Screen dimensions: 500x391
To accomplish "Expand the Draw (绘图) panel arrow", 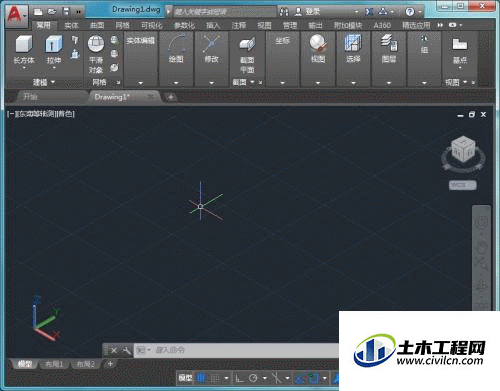I will pyautogui.click(x=176, y=83).
